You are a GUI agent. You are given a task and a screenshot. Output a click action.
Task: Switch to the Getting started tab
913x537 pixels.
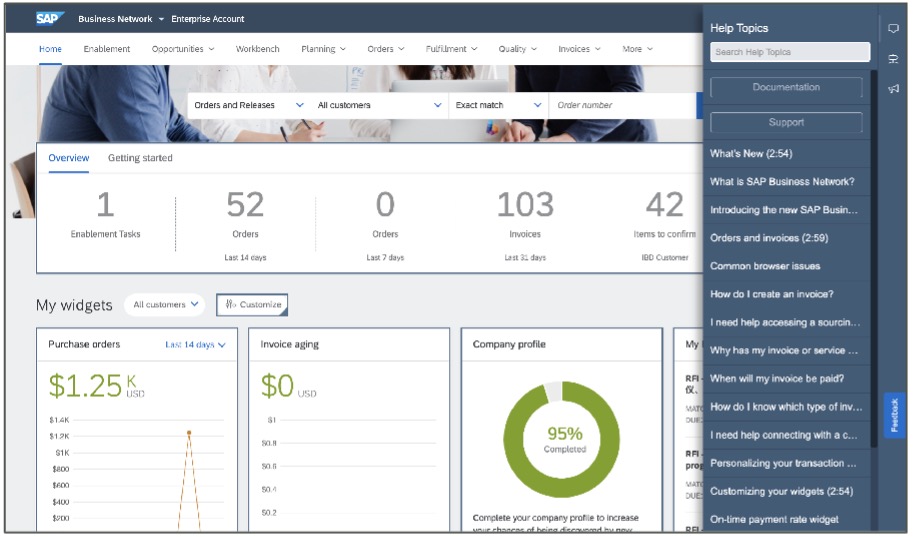[x=140, y=158]
